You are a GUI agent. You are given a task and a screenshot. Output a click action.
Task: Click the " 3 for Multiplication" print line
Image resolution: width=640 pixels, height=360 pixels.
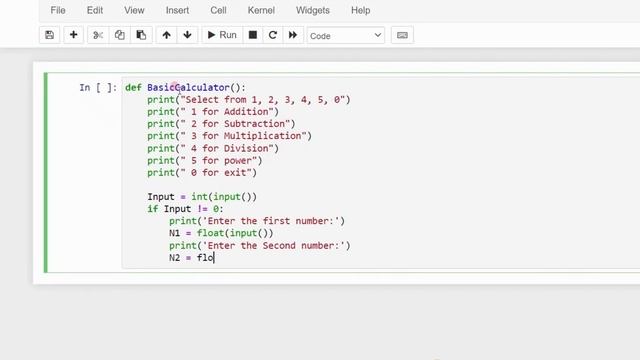[229, 136]
